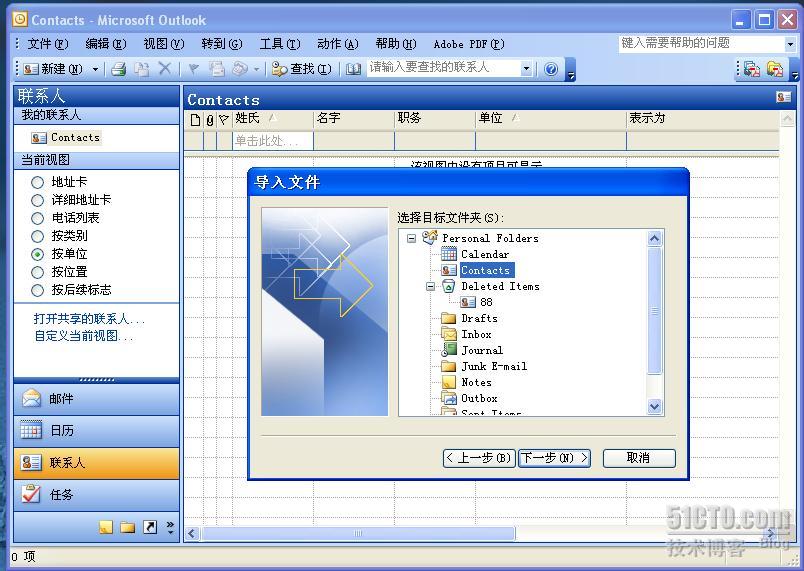Click the Move to Folder toolbar icon
The width and height of the screenshot is (804, 571).
142,69
